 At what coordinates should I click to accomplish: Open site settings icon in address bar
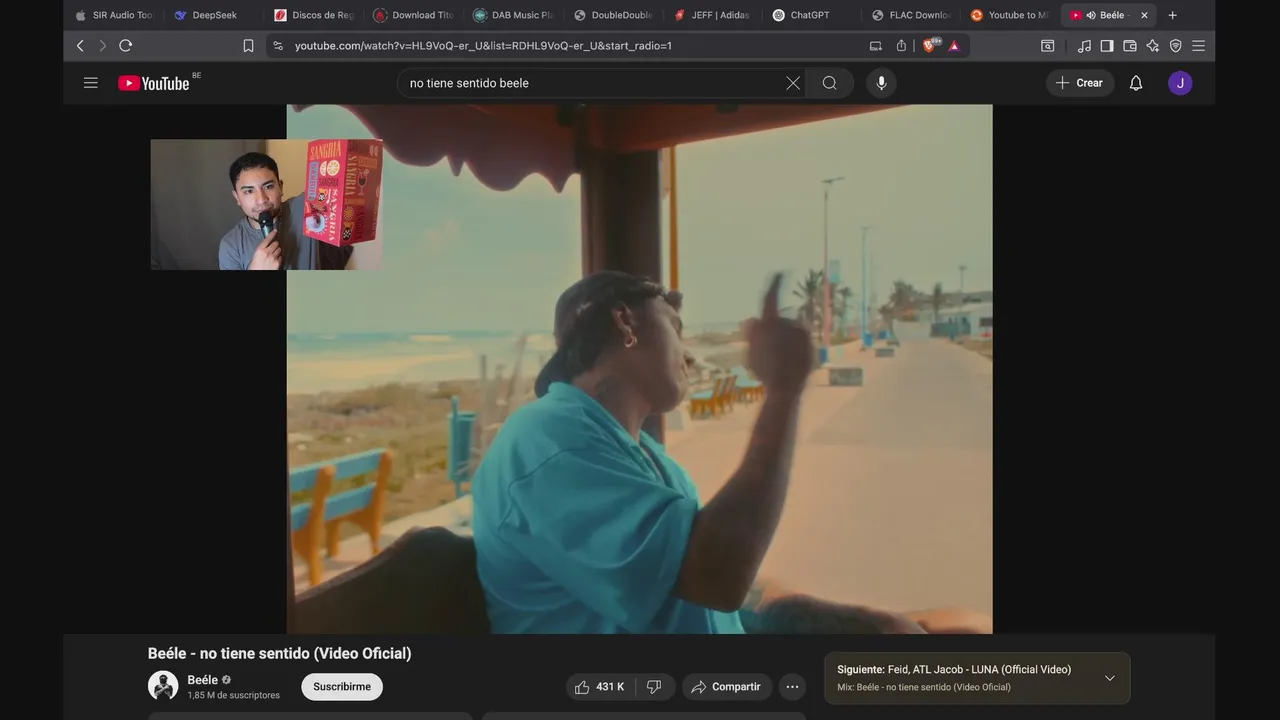pyautogui.click(x=278, y=46)
